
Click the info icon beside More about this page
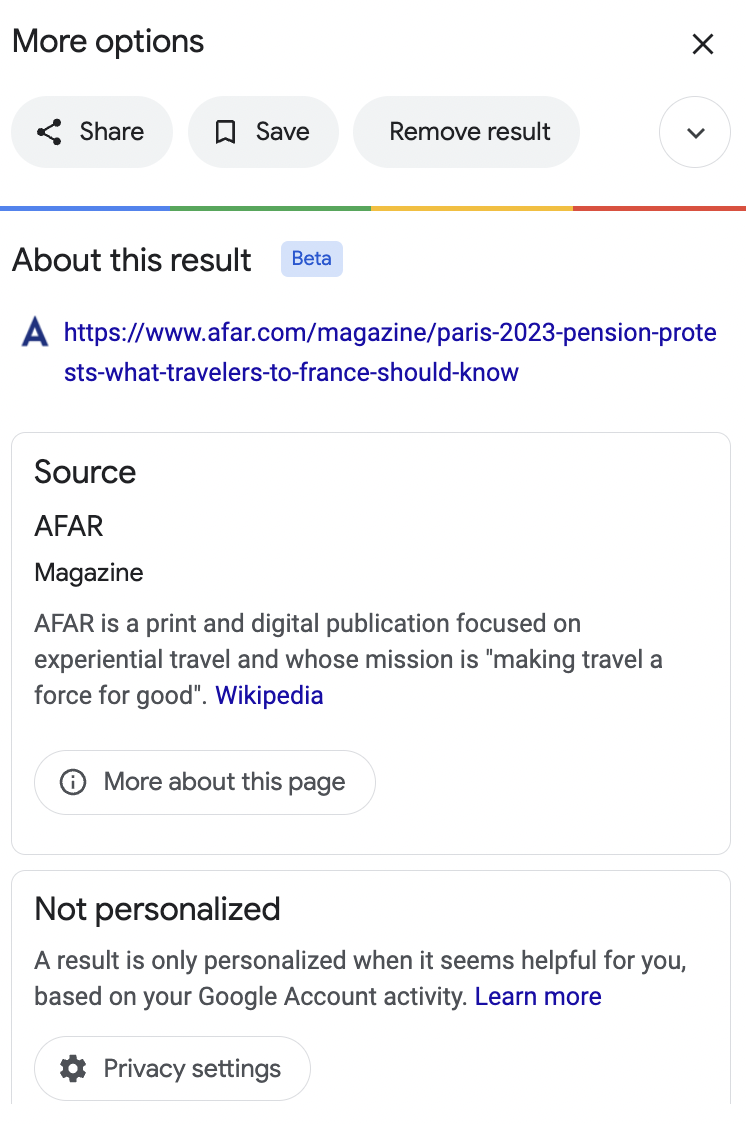point(73,782)
